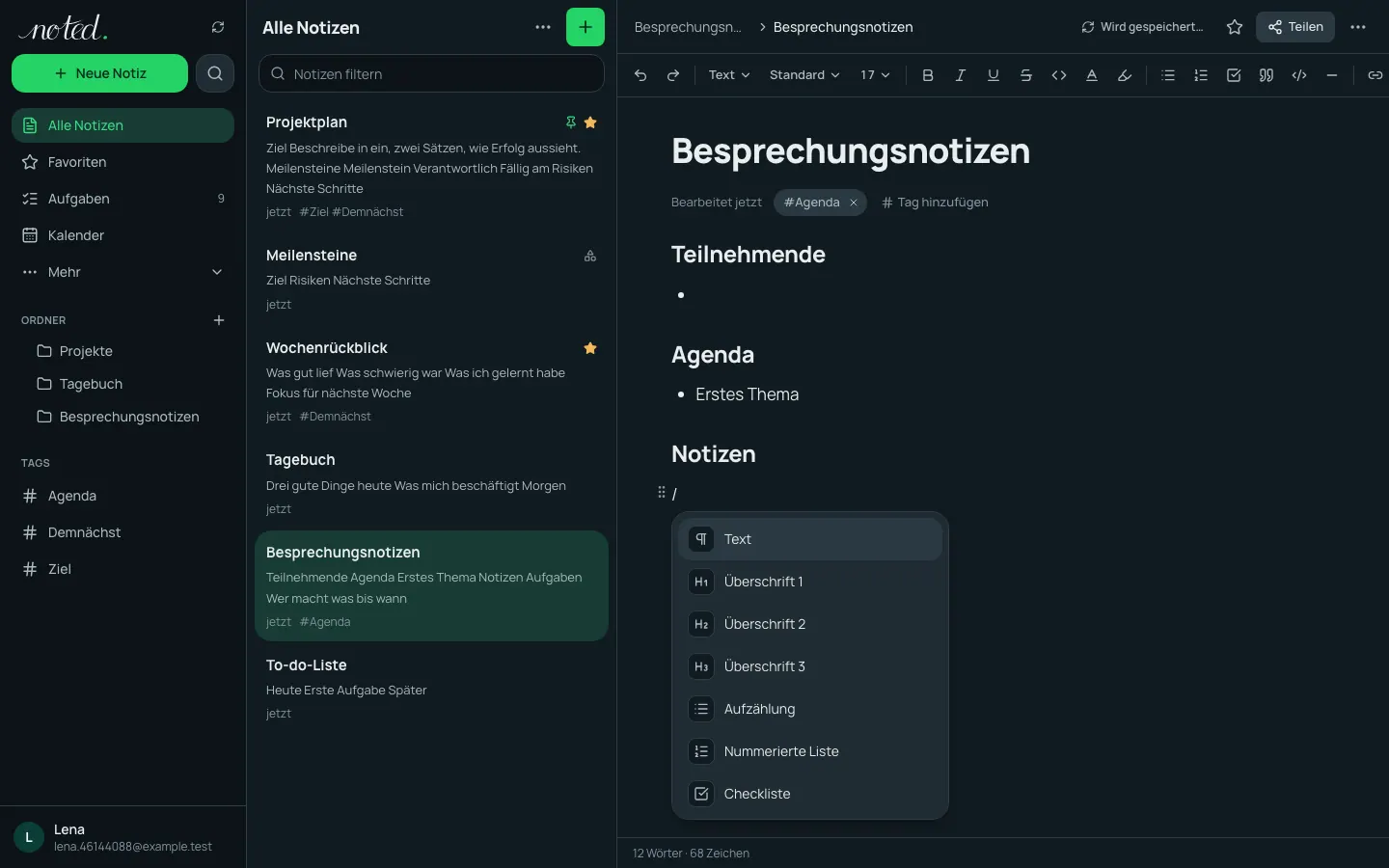Insert a bulleted list from toolbar
This screenshot has width=1389, height=868.
click(x=1168, y=75)
